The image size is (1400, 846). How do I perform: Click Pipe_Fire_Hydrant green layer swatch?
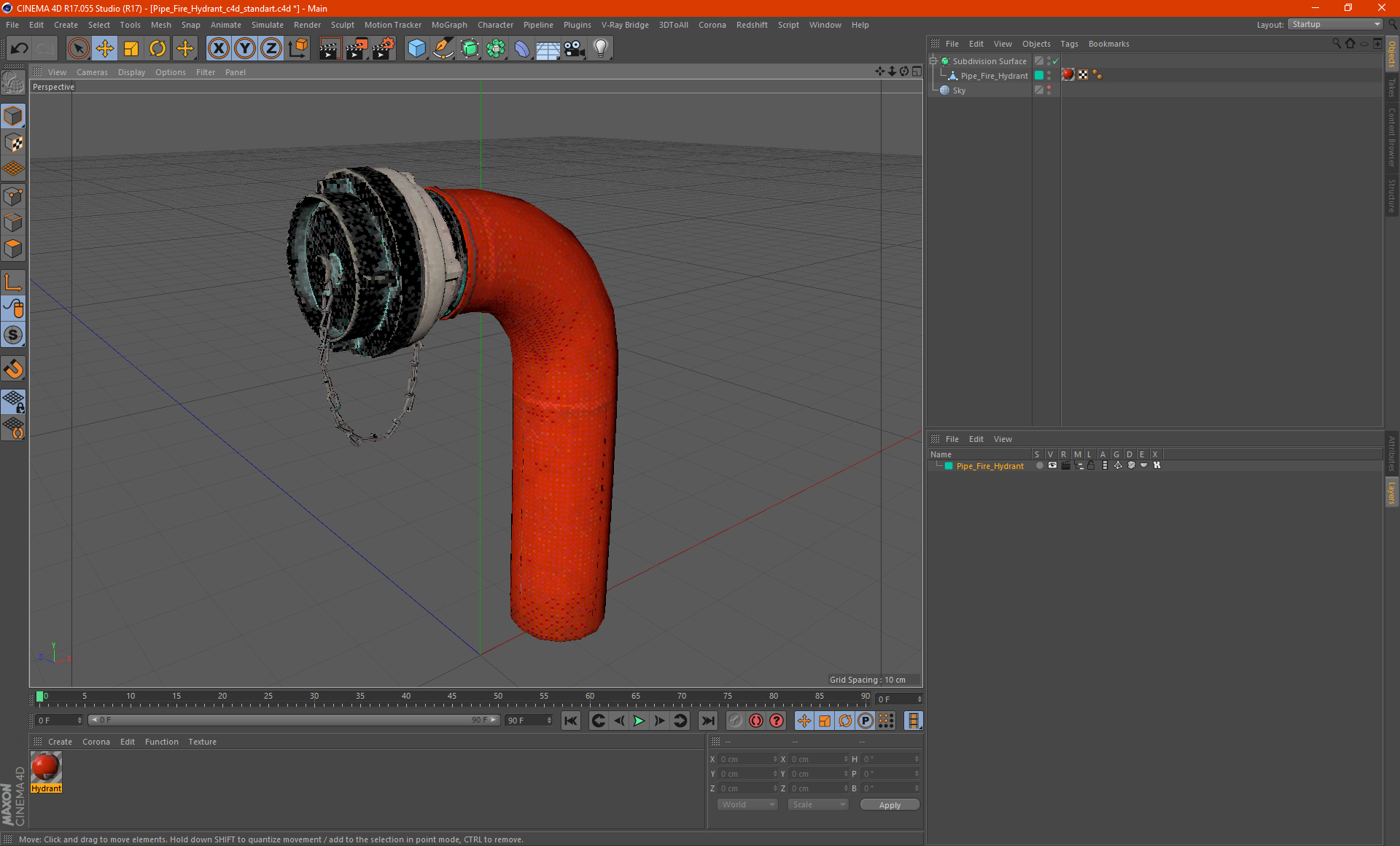click(1039, 76)
